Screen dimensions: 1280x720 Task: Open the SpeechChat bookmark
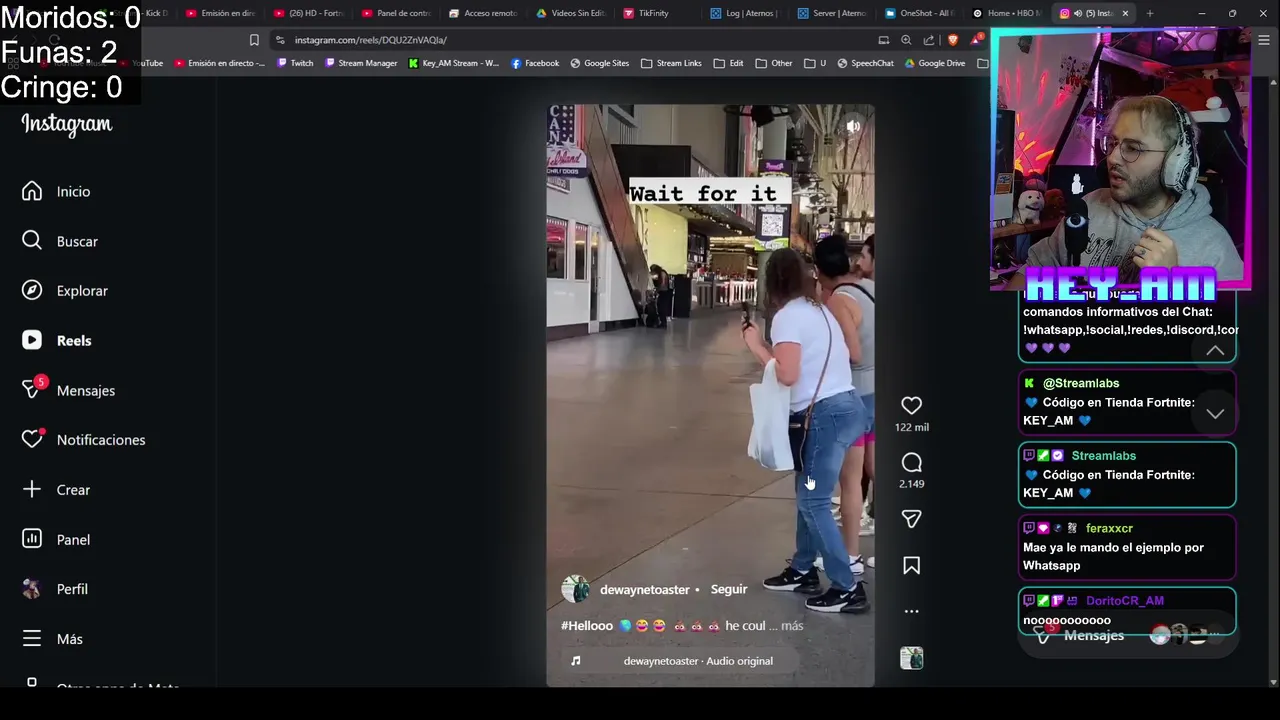865,63
